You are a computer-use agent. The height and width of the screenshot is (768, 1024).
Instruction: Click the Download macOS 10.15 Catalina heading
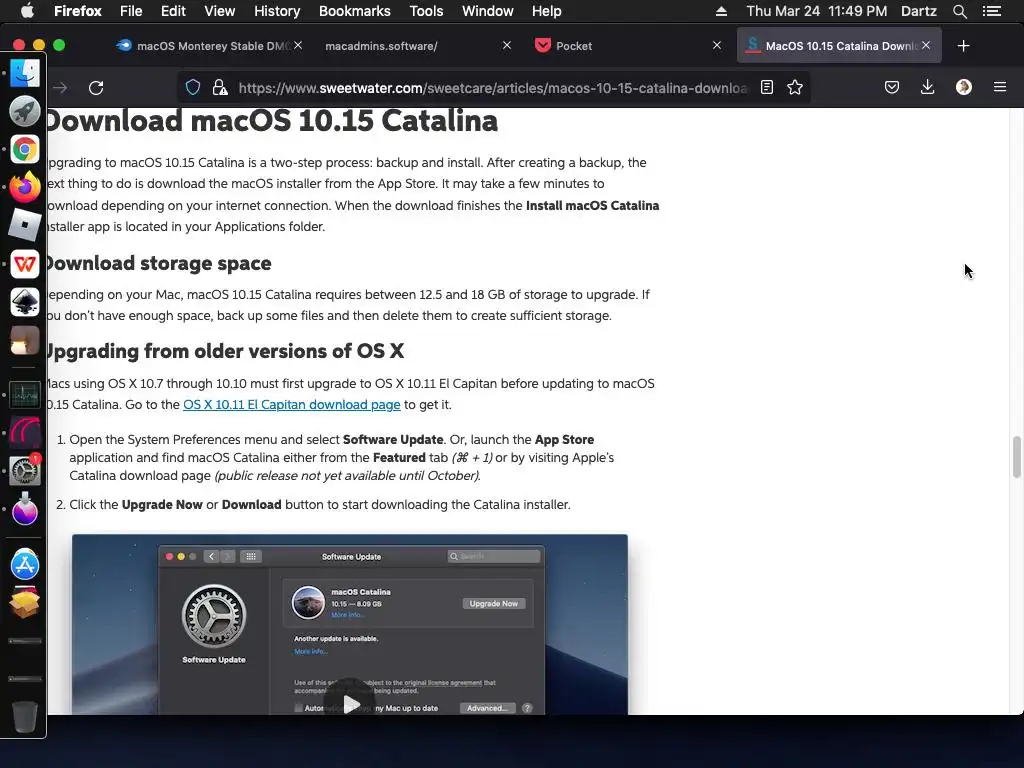[x=272, y=121]
